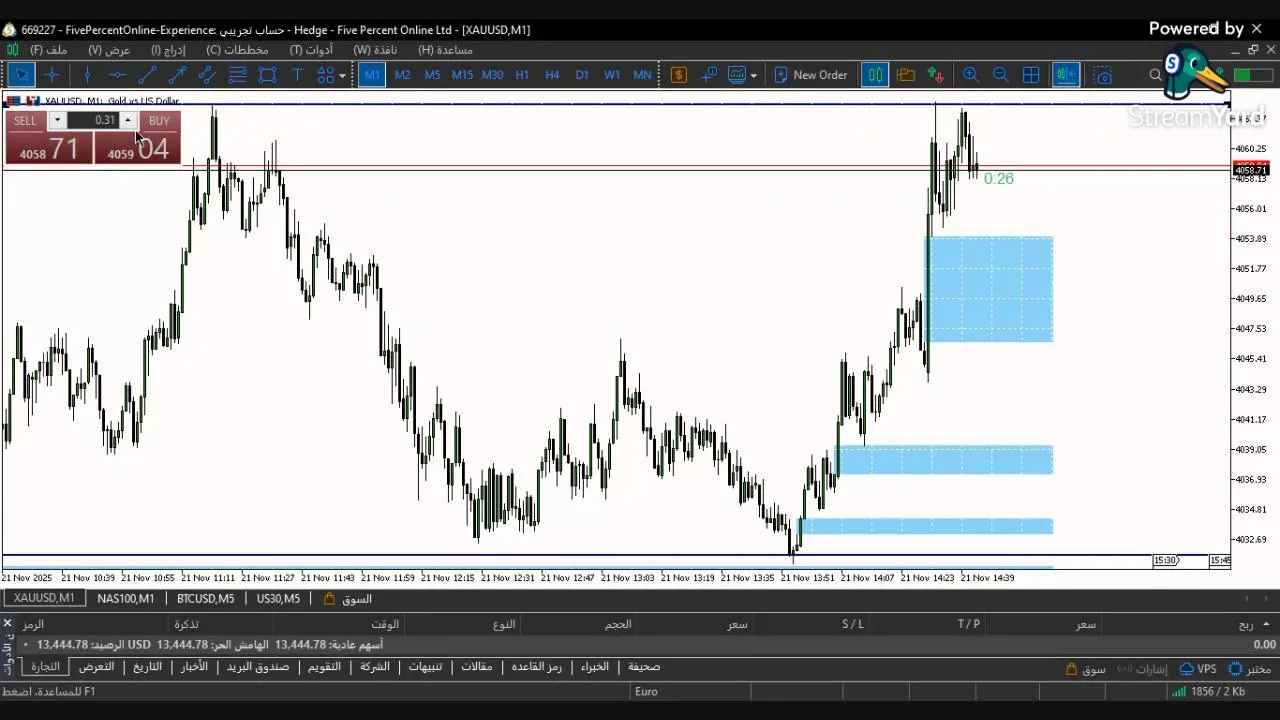The height and width of the screenshot is (720, 1280).
Task: Draw a vertical line on the chart
Action: pyautogui.click(x=87, y=75)
